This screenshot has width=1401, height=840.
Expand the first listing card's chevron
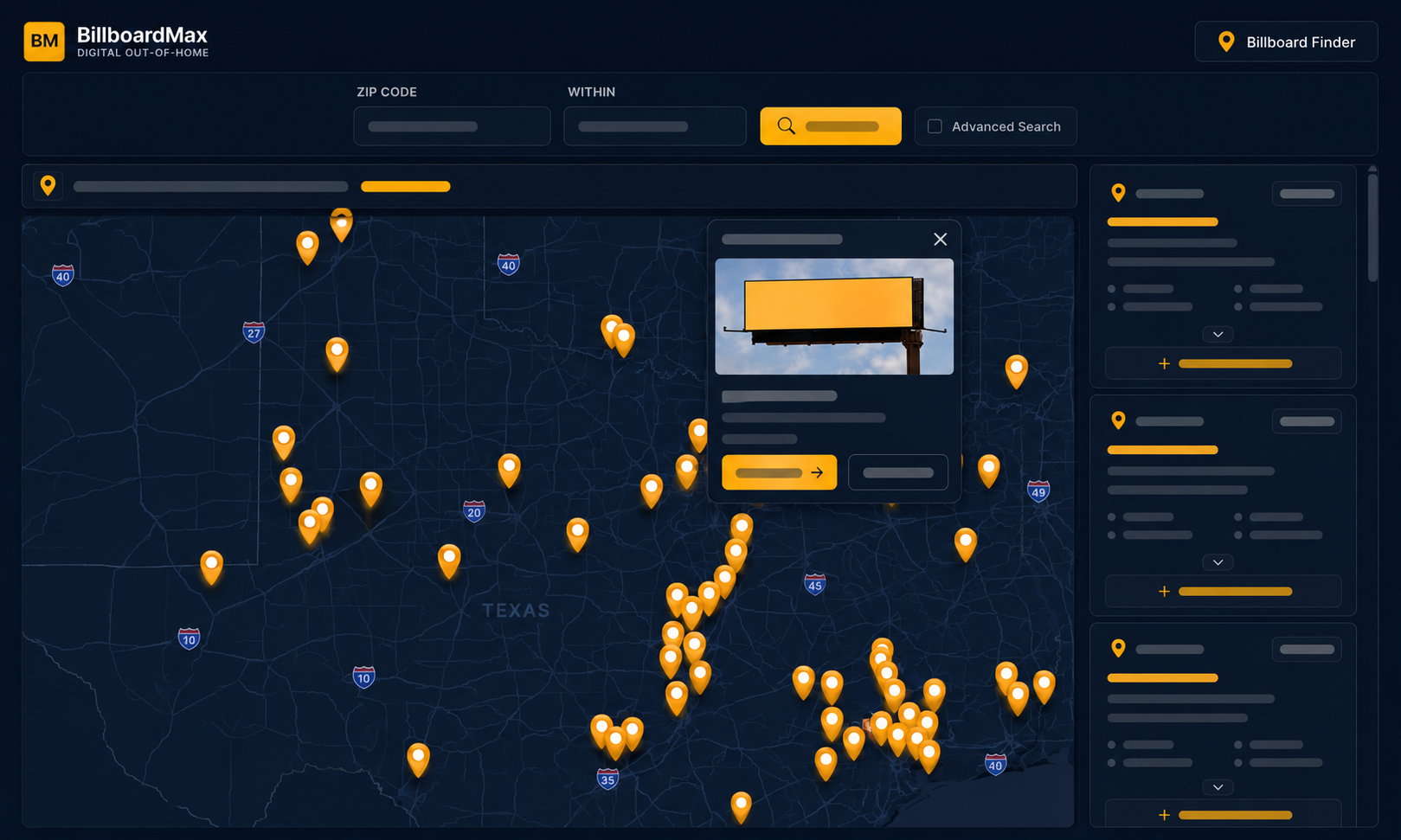(x=1218, y=335)
